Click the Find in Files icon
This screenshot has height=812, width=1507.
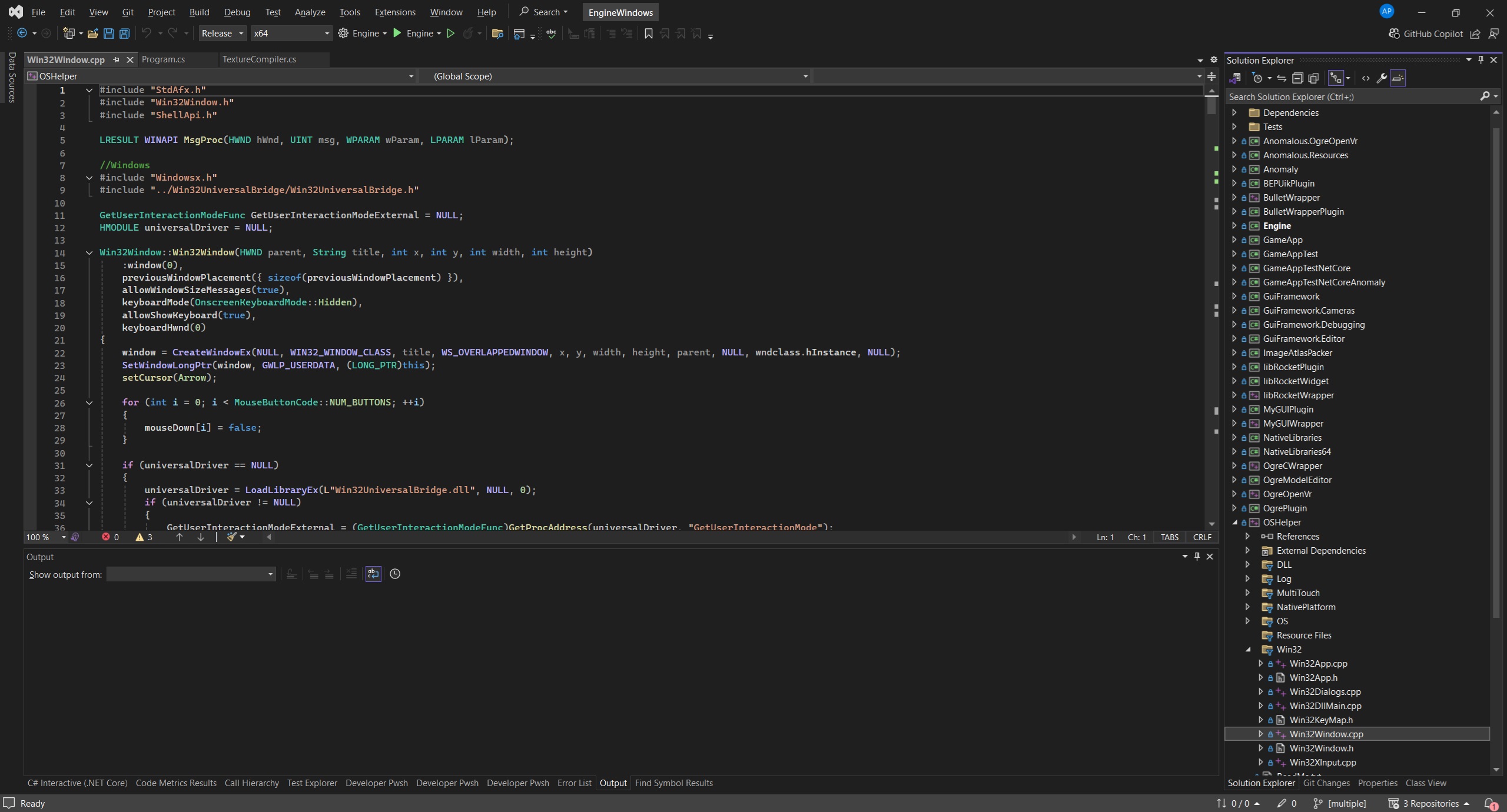(x=497, y=34)
